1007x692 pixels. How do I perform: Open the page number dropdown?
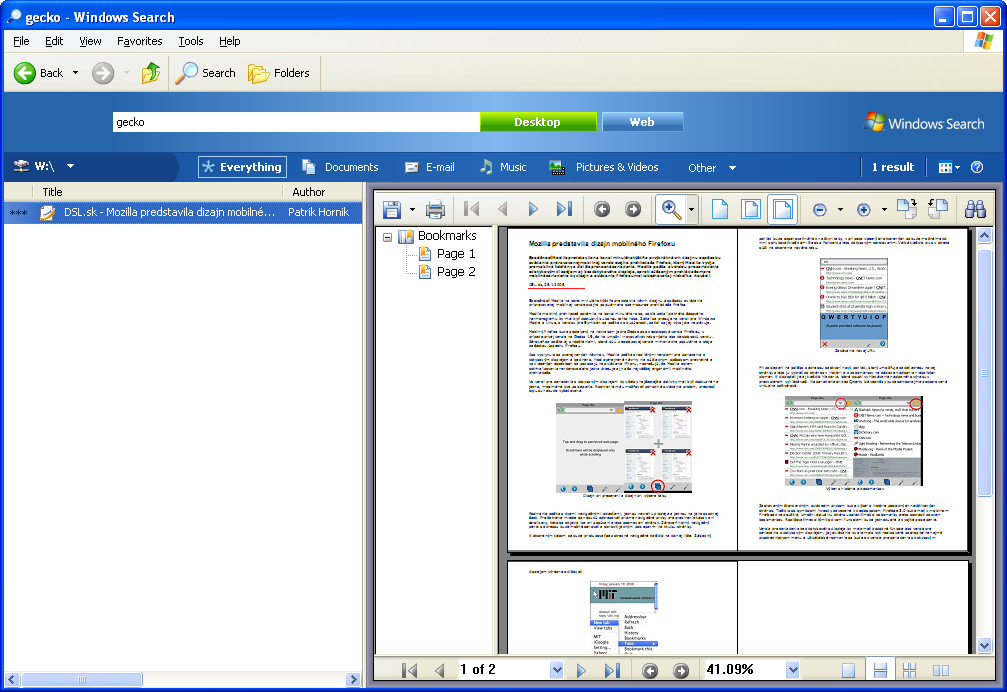point(556,670)
